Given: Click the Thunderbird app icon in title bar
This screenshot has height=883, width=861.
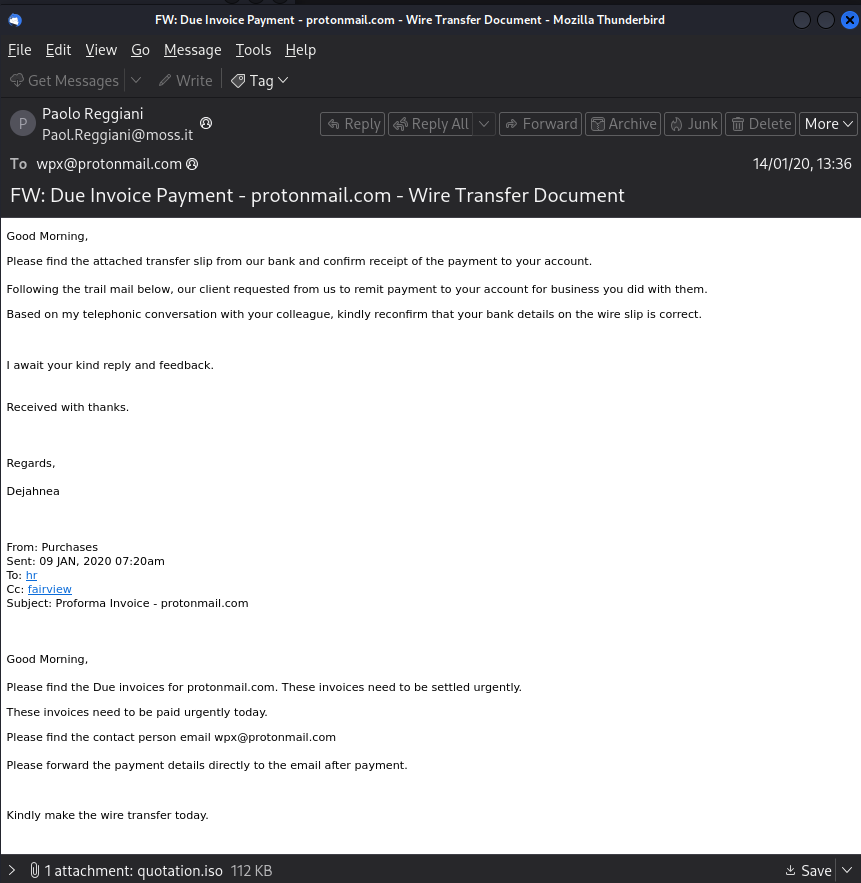Looking at the screenshot, I should tap(15, 20).
